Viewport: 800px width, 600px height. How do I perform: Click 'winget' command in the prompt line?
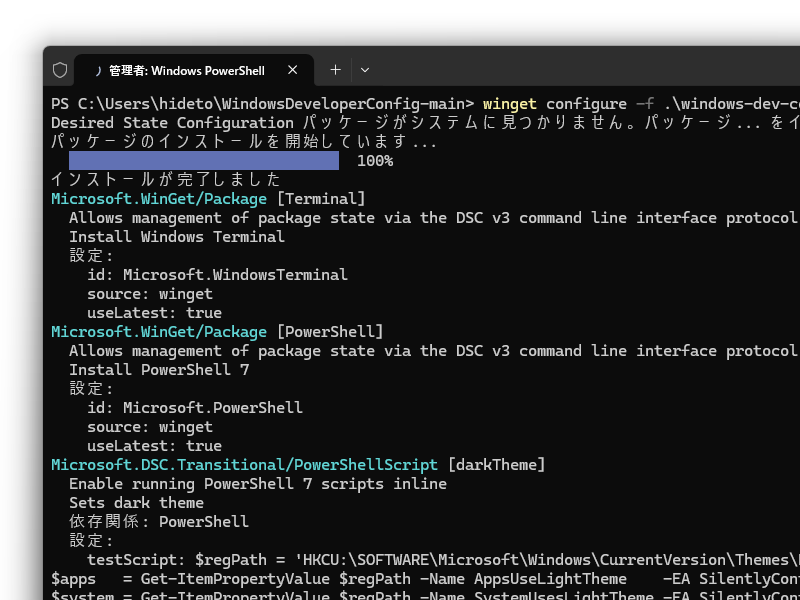pos(510,104)
